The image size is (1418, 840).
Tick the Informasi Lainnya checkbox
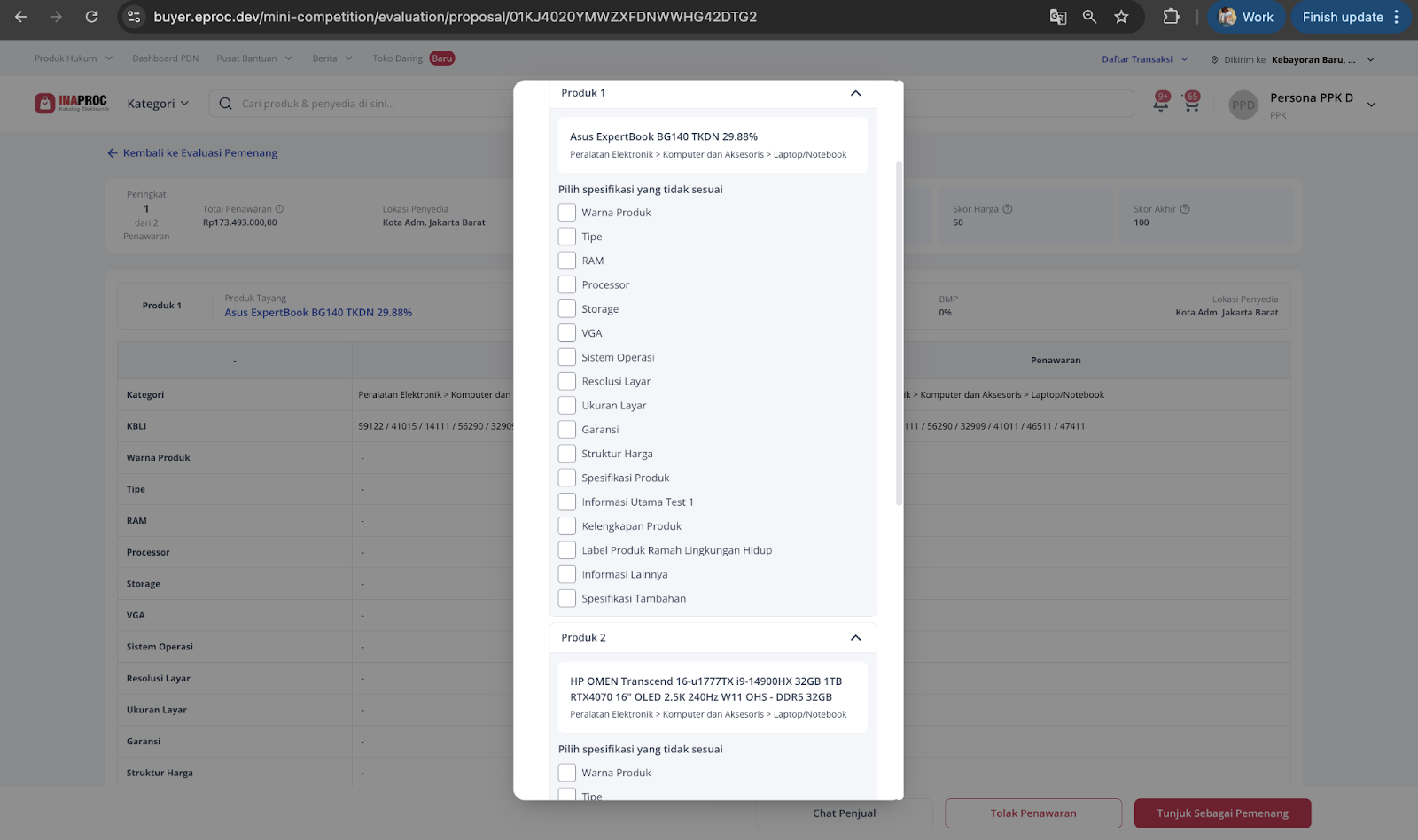click(567, 574)
